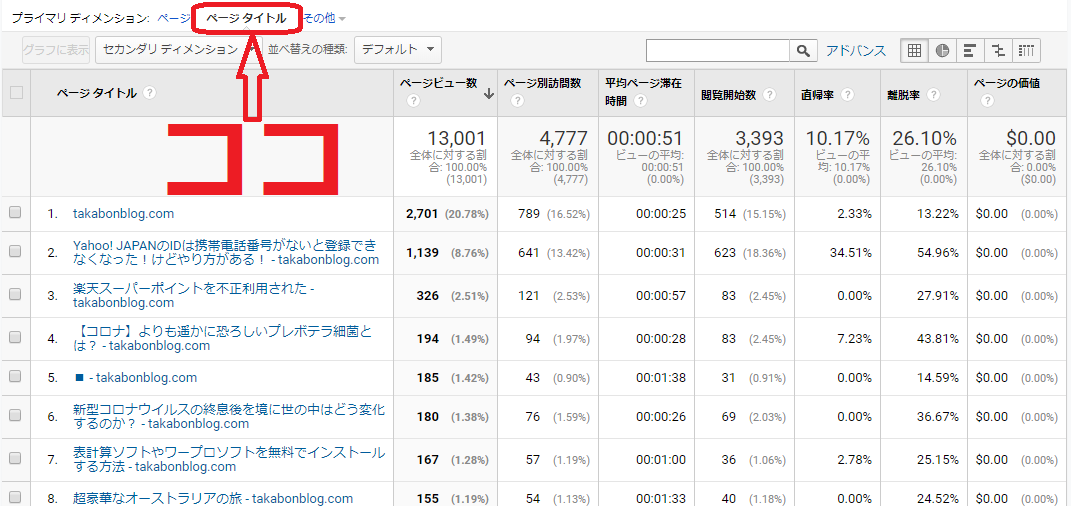The width and height of the screenshot is (1071, 506).
Task: Click overall bounce rate 10.17%
Action: click(837, 139)
